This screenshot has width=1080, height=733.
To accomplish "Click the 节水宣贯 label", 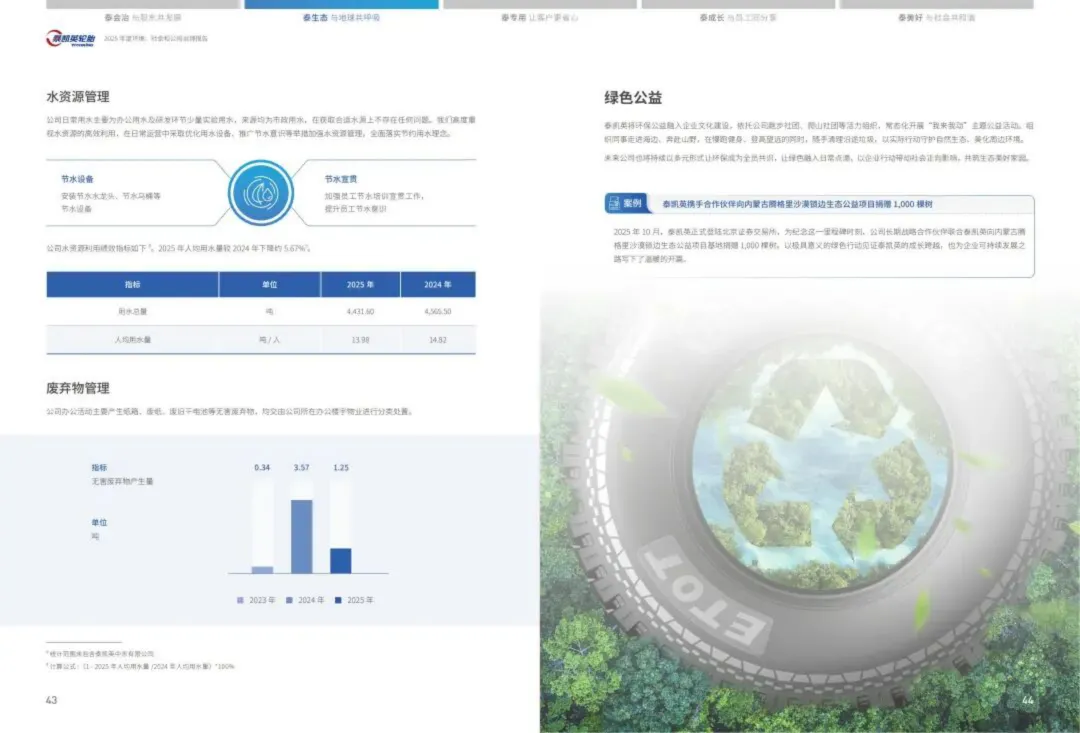I will pos(341,179).
